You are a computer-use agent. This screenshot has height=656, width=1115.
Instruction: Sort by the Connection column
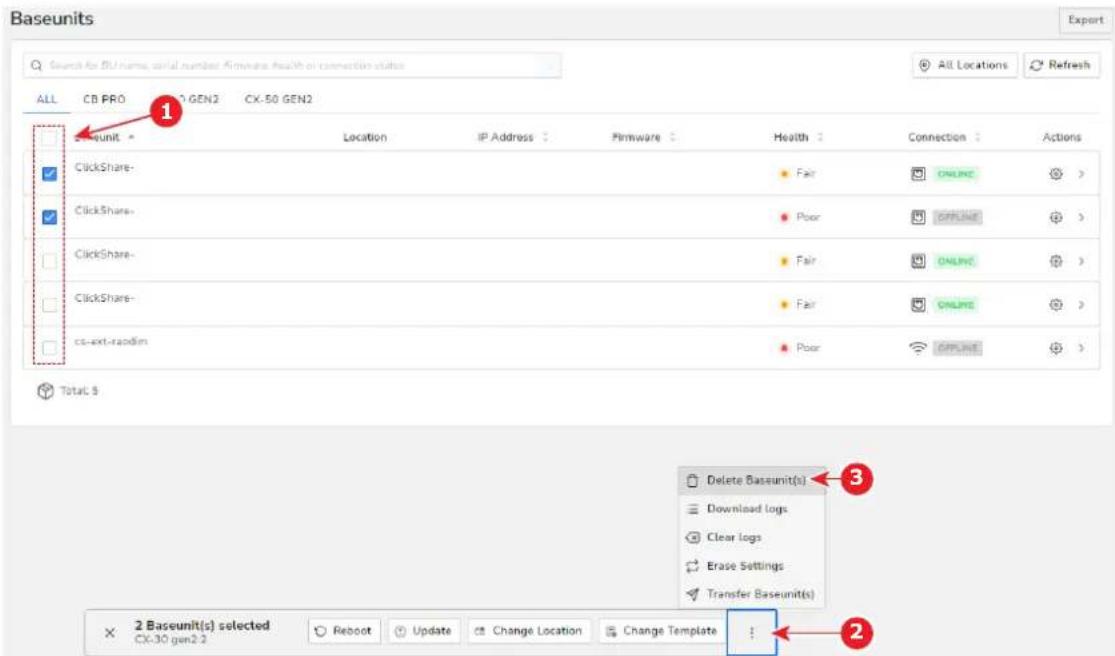pos(978,137)
